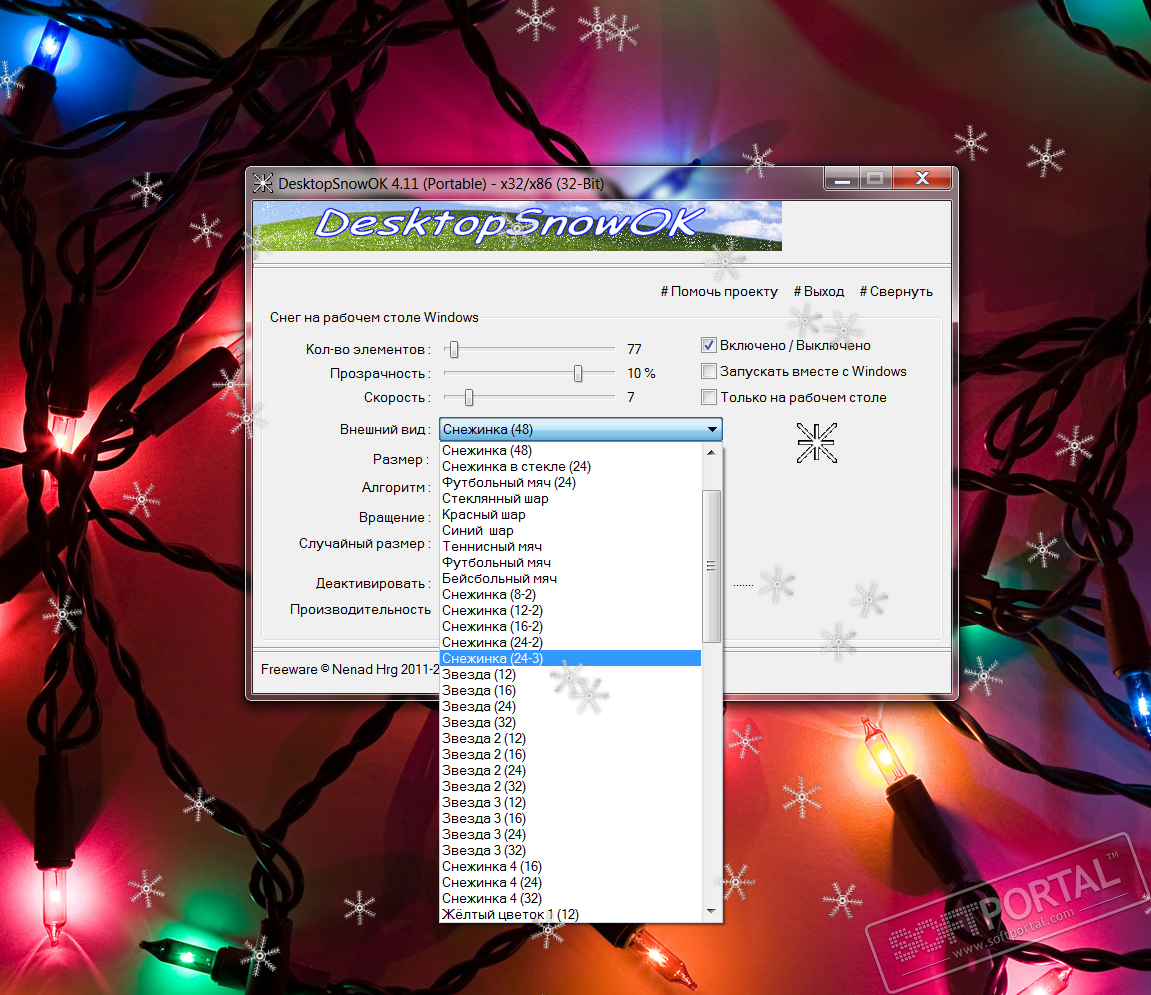Screen dimensions: 1151x995
Task: Click the DesktopSnowOK title bar snowflake icon
Action: pyautogui.click(x=263, y=183)
